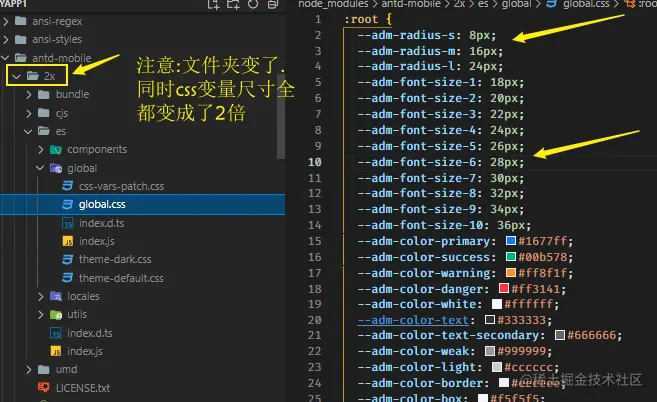Click the New Folder icon in explorer header
Viewport: 657px width, 402px height.
pos(233,4)
